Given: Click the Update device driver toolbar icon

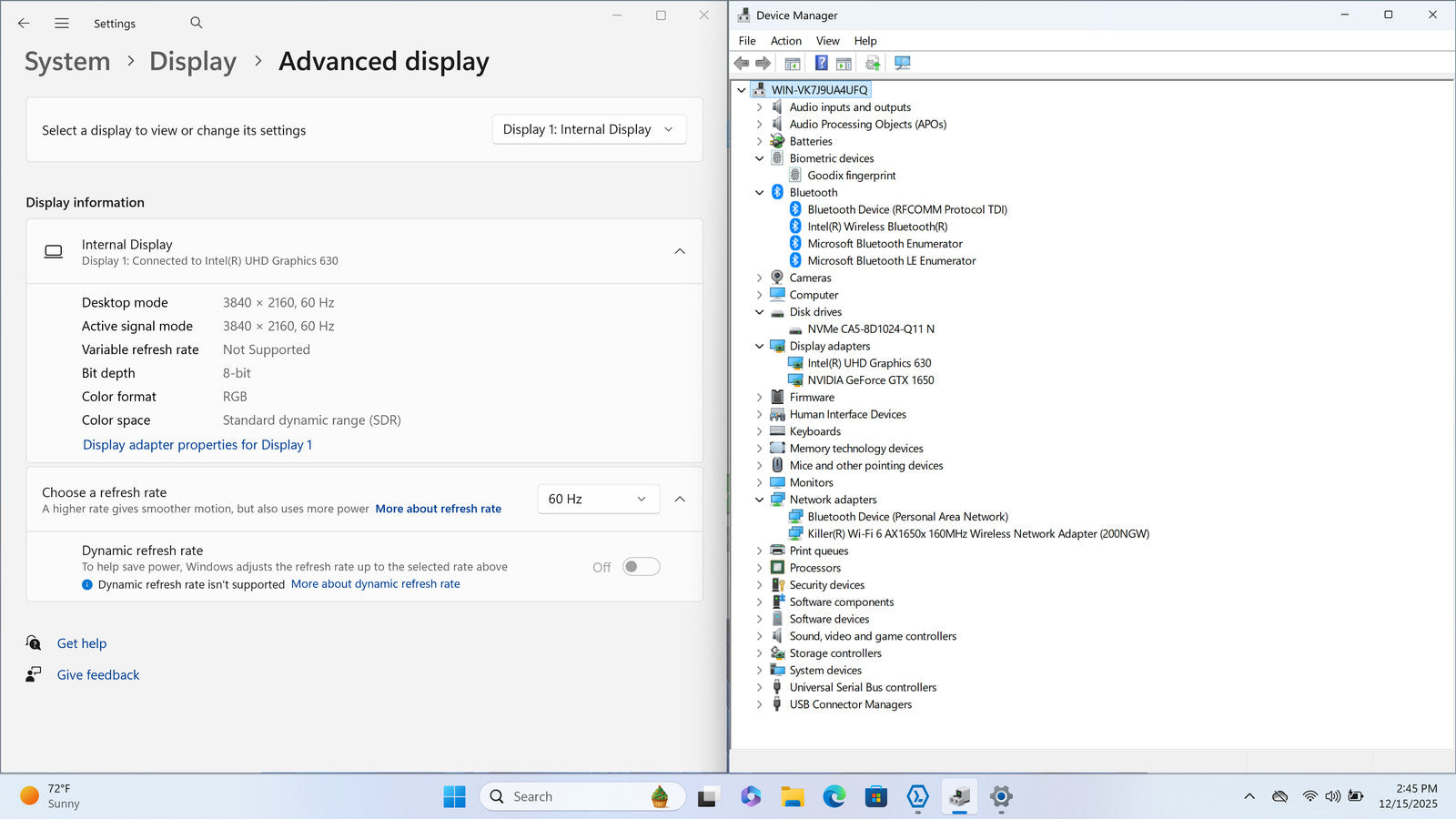Looking at the screenshot, I should pyautogui.click(x=873, y=63).
